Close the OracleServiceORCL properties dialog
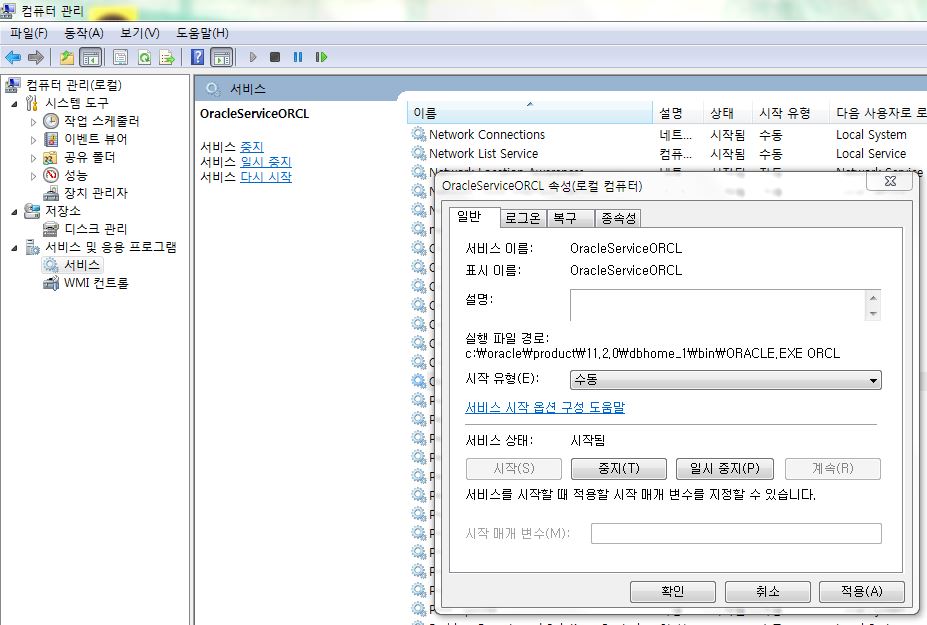The height and width of the screenshot is (625, 927). tap(890, 181)
